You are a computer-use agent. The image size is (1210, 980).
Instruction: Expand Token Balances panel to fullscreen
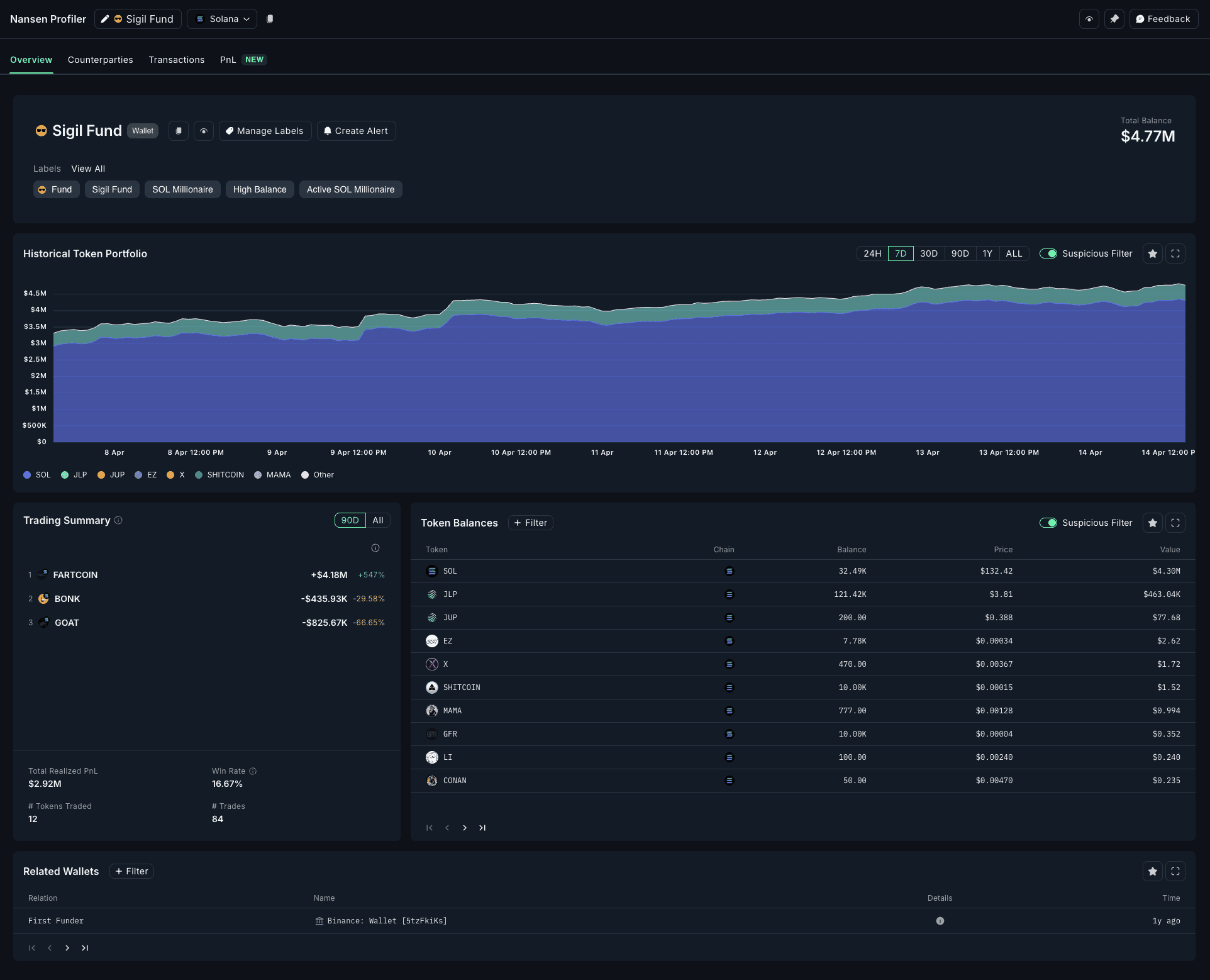[1175, 523]
